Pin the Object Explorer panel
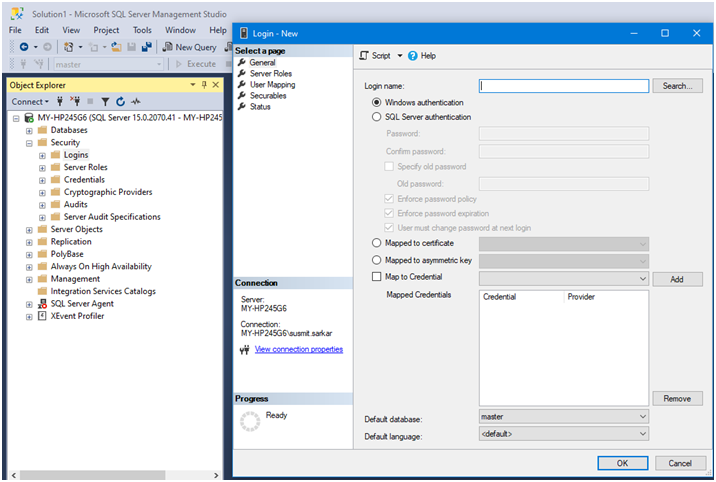The width and height of the screenshot is (716, 482). point(204,85)
